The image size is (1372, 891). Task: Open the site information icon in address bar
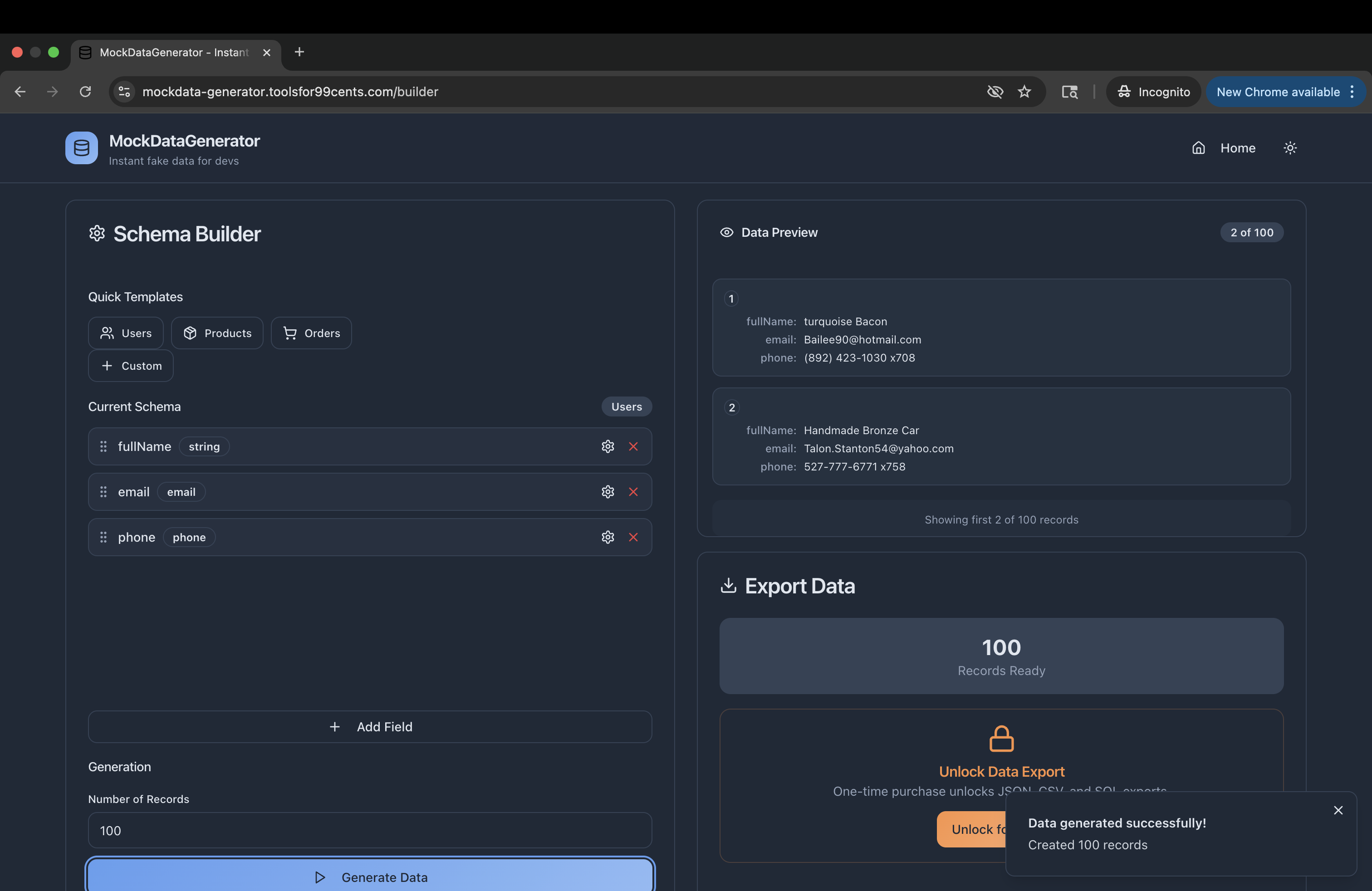pos(124,92)
